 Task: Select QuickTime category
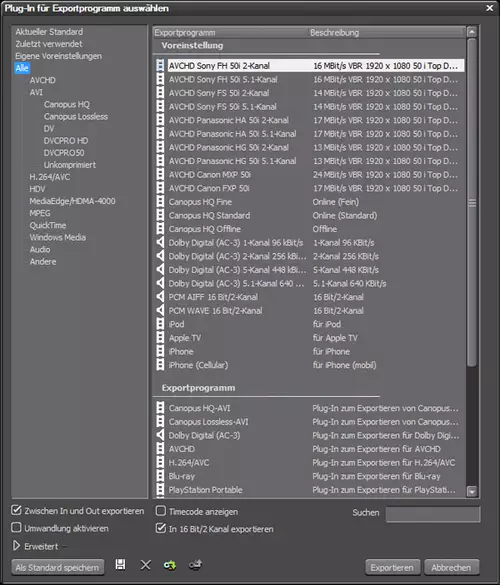point(48,225)
